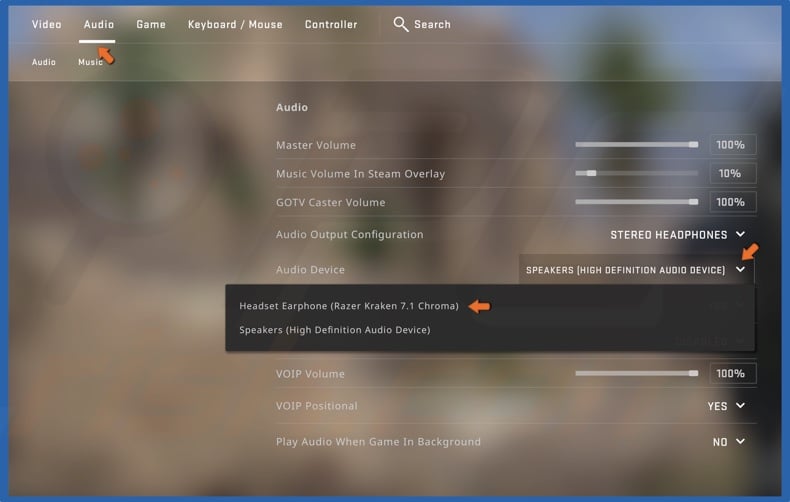This screenshot has height=502, width=790.
Task: Open Play Audio When Game In Background dropdown
Action: tap(729, 442)
